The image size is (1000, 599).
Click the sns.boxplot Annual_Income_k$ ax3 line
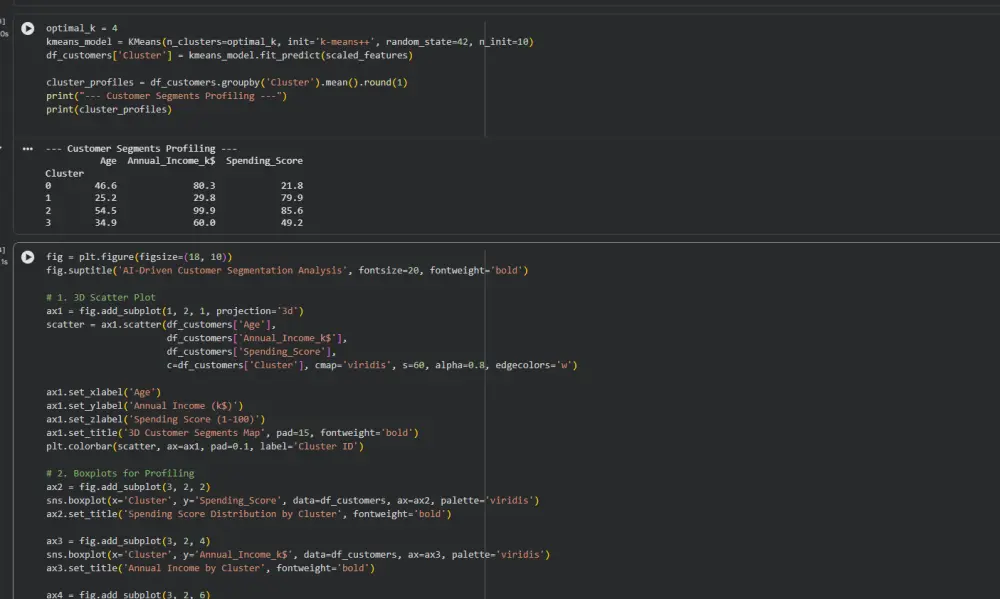tap(298, 555)
